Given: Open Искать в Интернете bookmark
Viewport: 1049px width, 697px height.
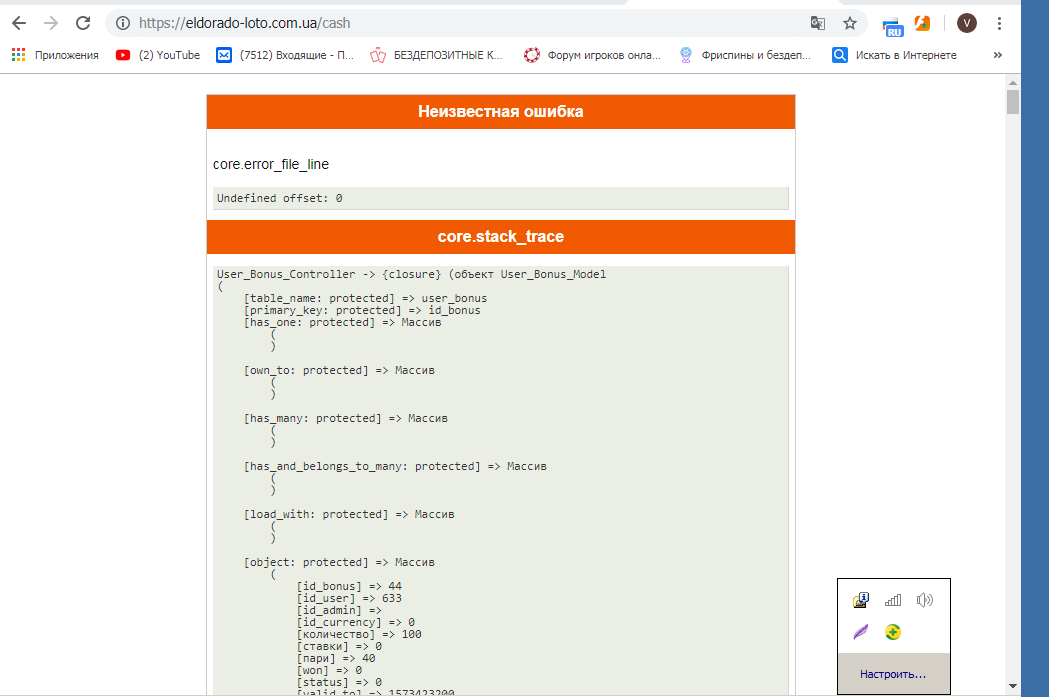Looking at the screenshot, I should [x=894, y=55].
